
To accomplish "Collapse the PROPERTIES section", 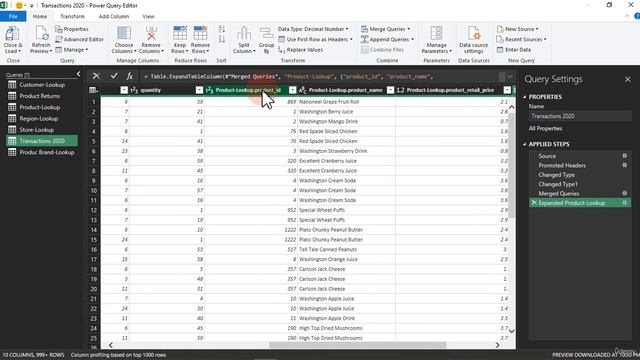I will [x=525, y=97].
